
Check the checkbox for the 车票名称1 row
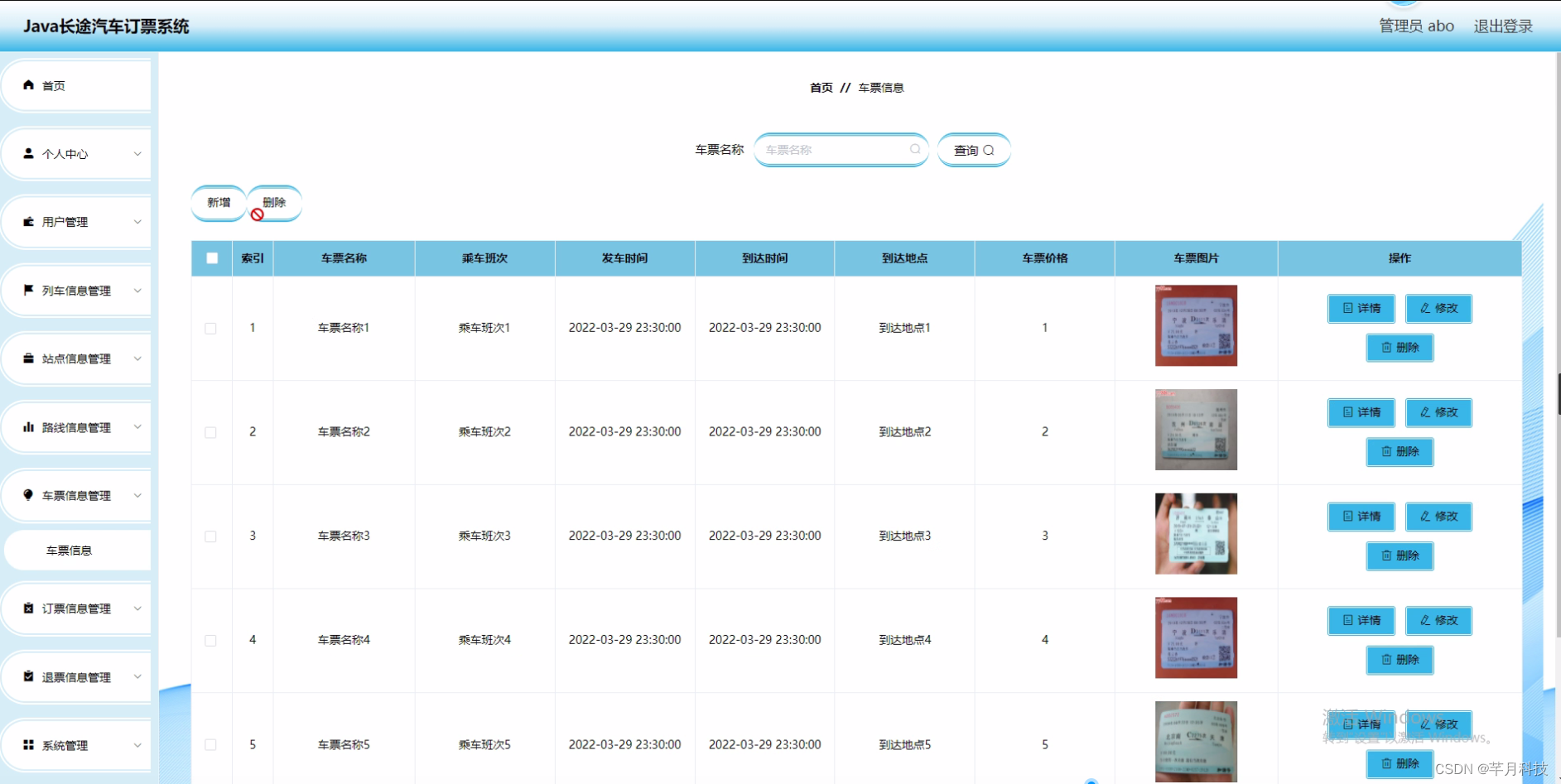tap(211, 328)
